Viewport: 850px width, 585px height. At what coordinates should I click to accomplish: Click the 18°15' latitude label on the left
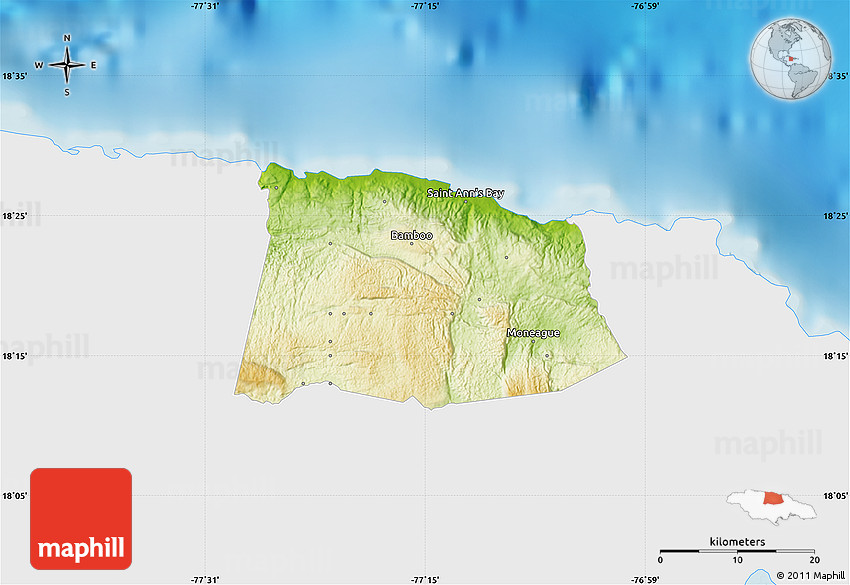(15, 356)
